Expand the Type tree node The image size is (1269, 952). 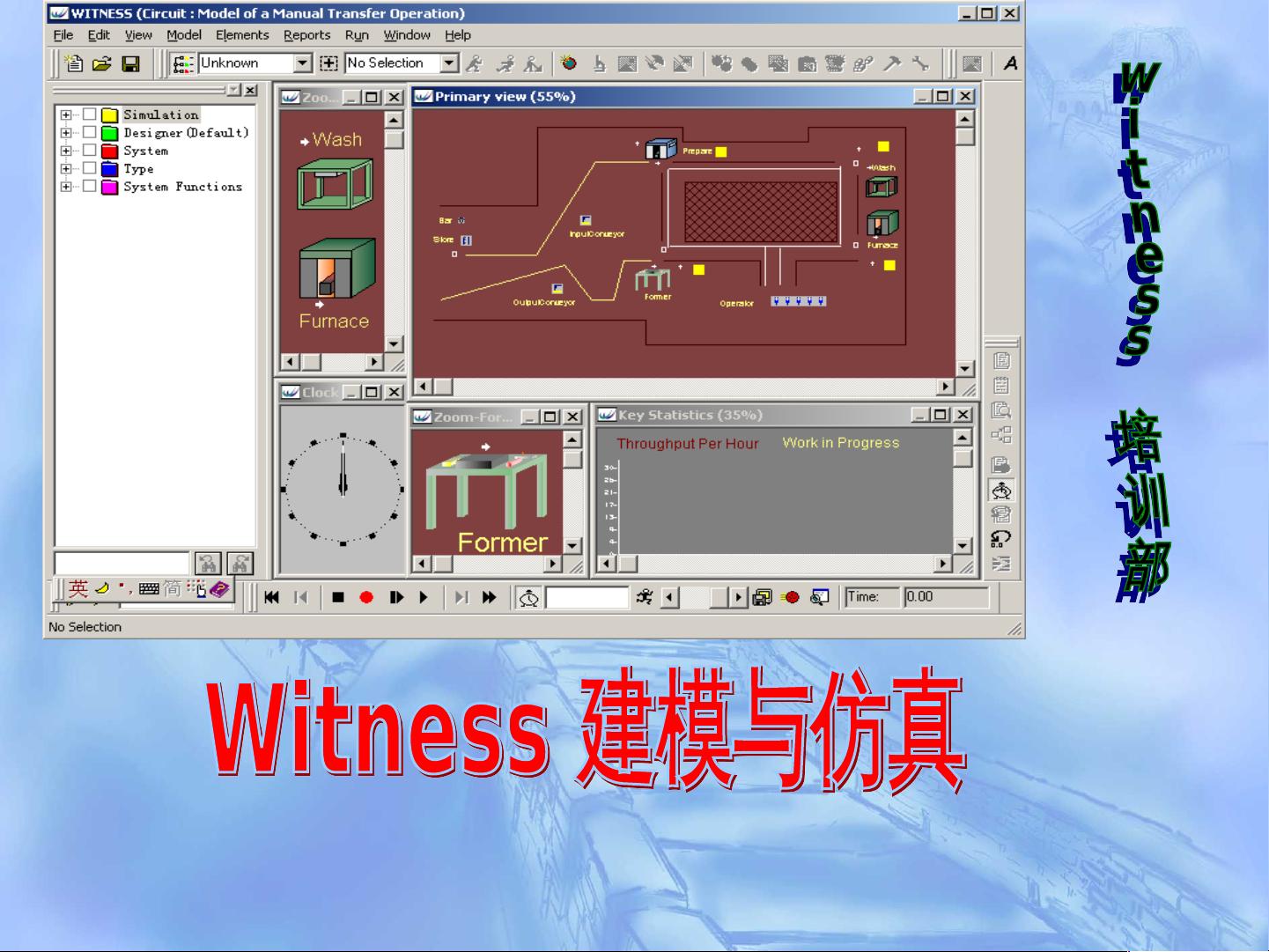point(64,168)
